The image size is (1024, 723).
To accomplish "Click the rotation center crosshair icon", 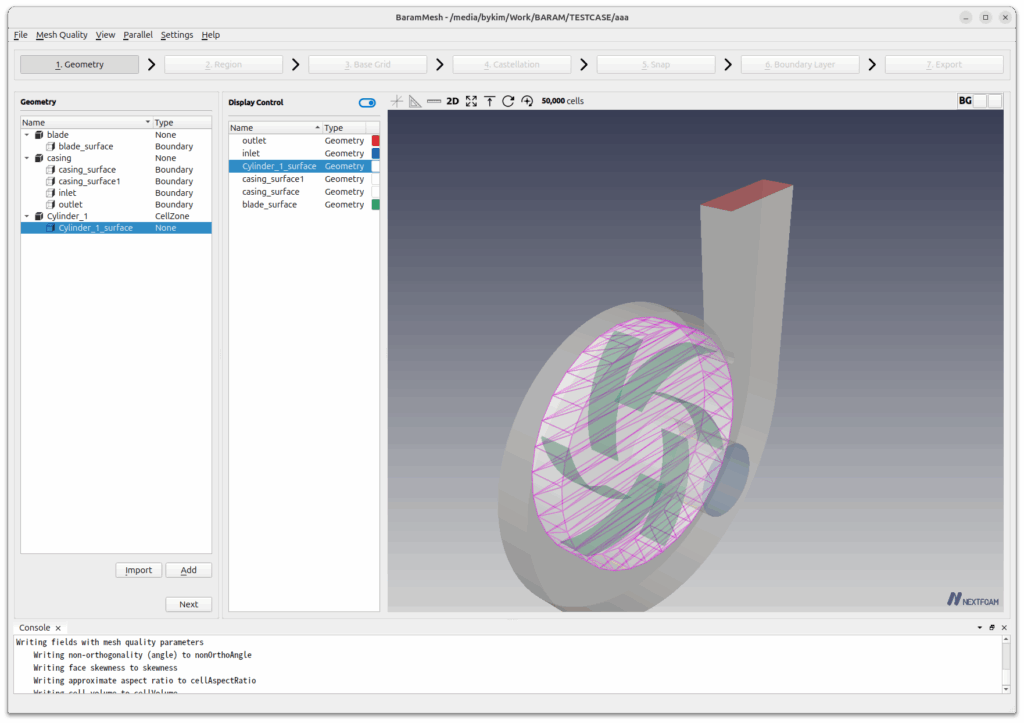I will 527,101.
